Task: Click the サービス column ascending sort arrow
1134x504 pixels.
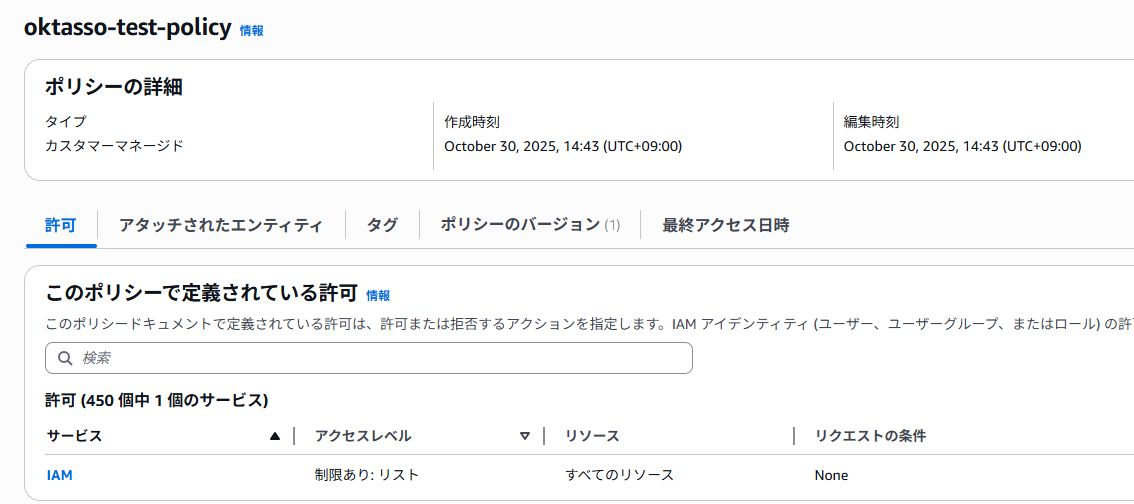Action: (x=275, y=436)
